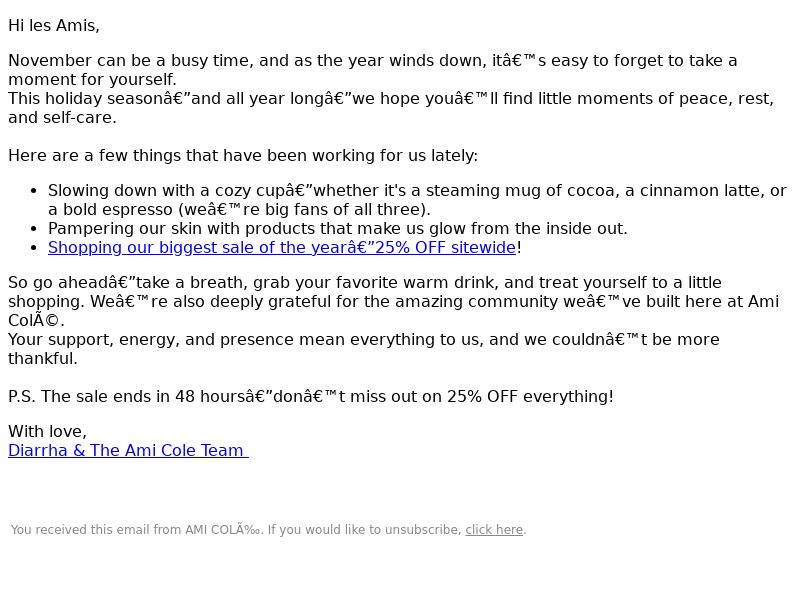800x600 pixels.
Task: Click the 'November can be a busy time' sentence
Action: click(x=372, y=61)
